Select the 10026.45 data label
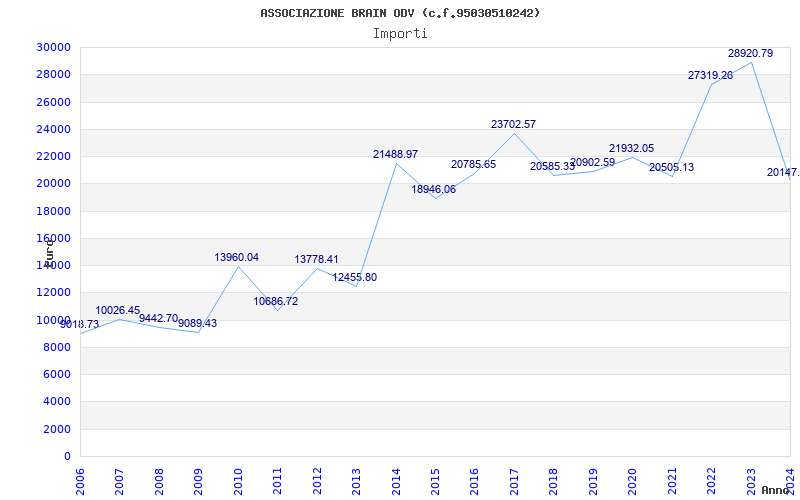The width and height of the screenshot is (800, 500). click(x=118, y=310)
